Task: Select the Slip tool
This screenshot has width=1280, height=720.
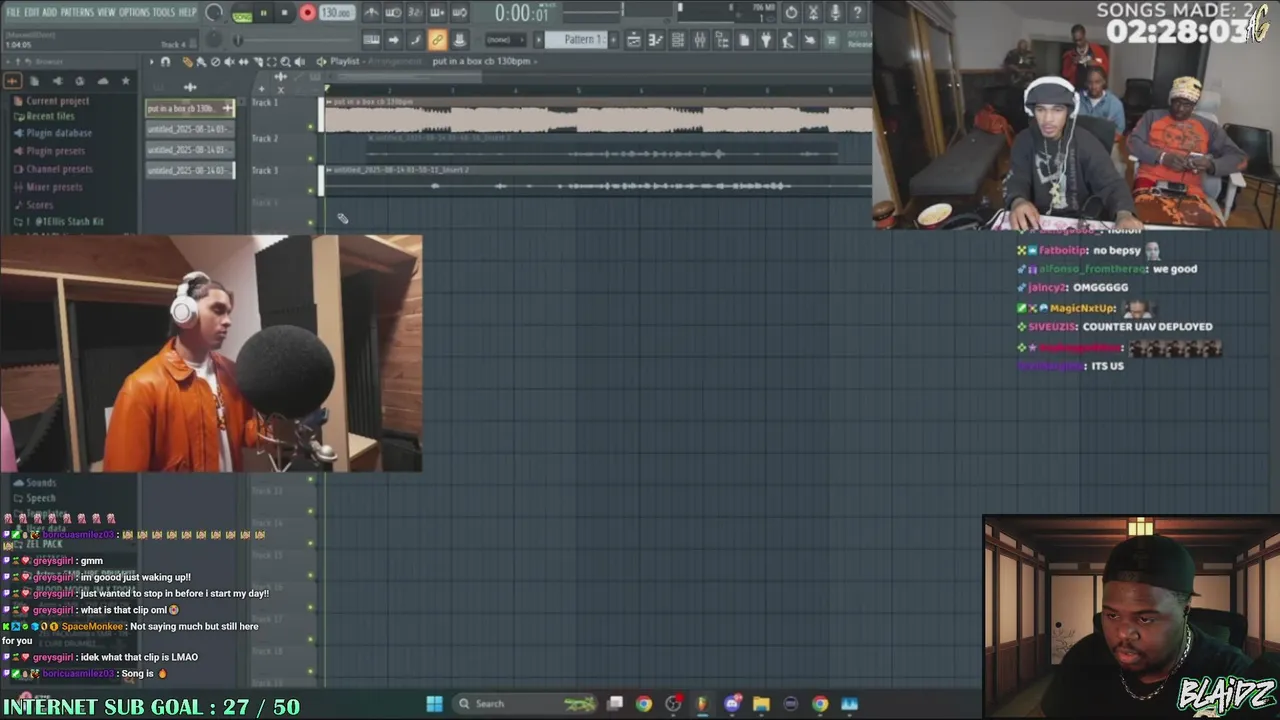Action: (x=243, y=62)
